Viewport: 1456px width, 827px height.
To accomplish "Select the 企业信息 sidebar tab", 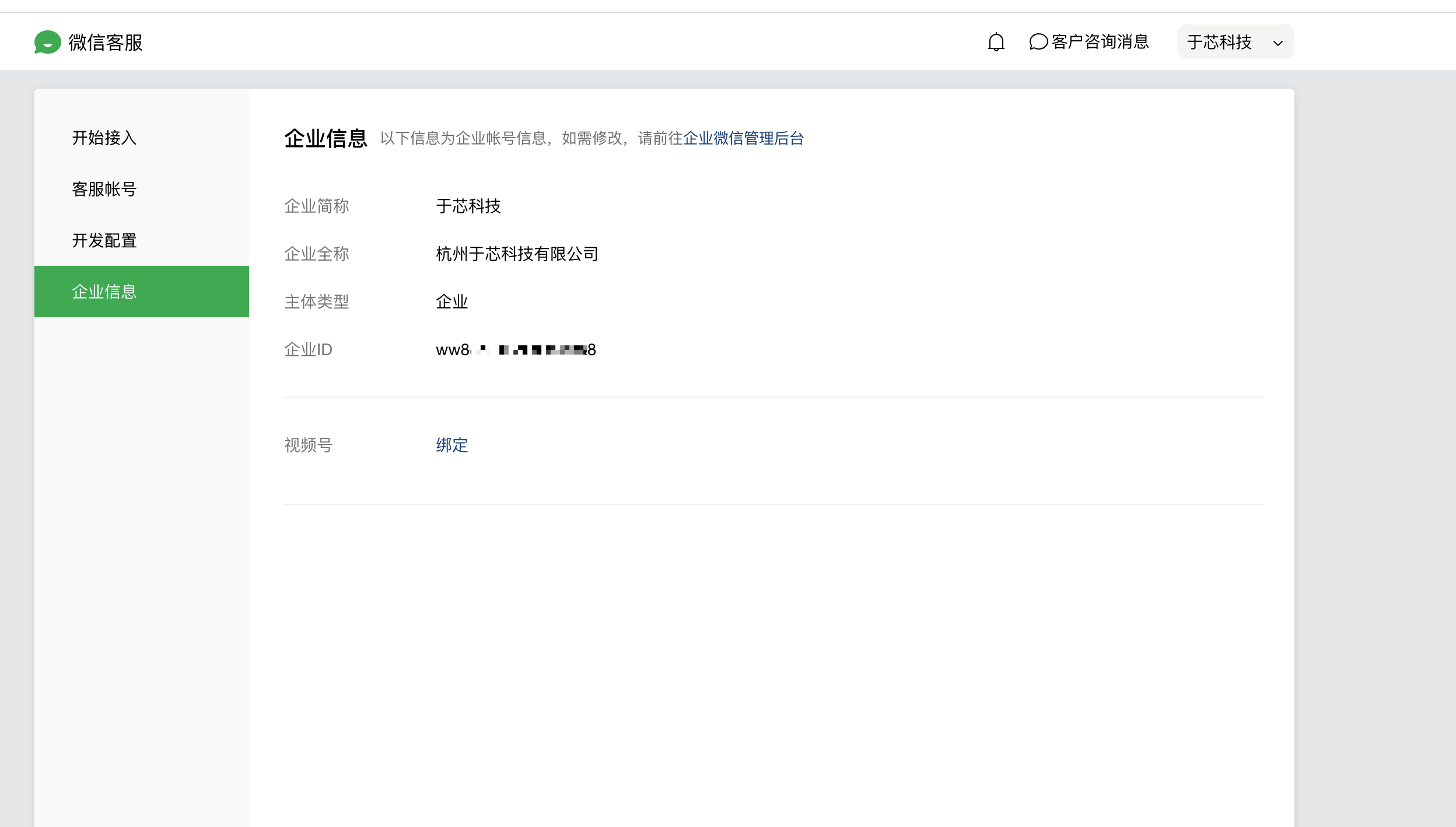I will [x=104, y=292].
